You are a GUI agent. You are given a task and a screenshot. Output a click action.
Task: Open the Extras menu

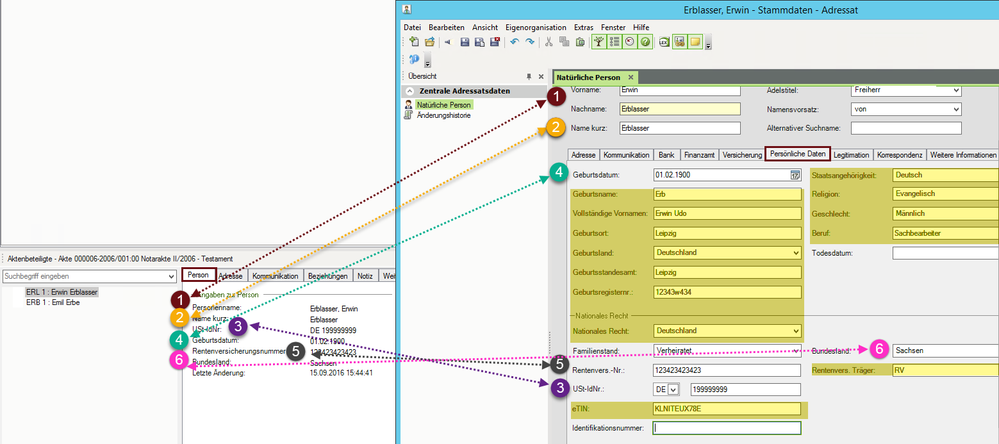(584, 27)
